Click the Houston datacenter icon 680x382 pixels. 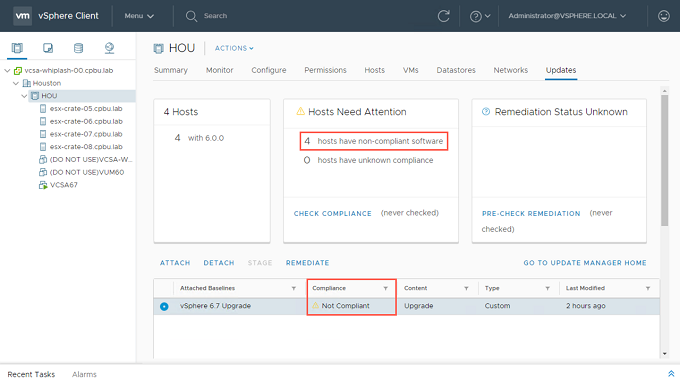(26, 83)
